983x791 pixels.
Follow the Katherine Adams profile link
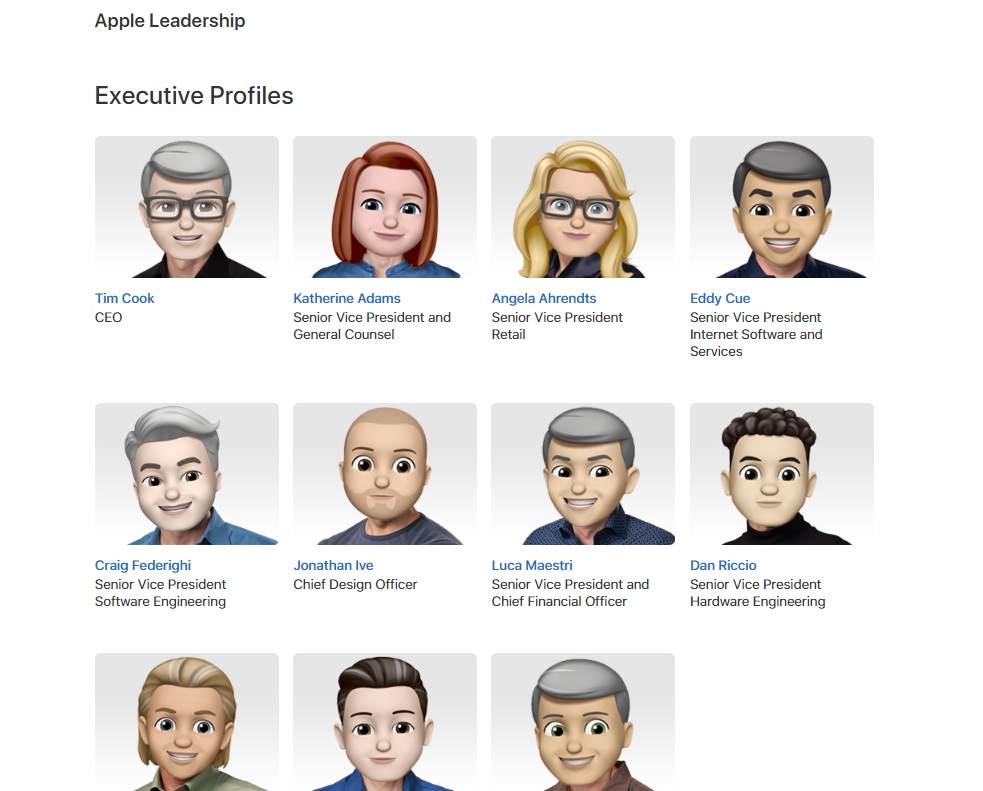click(347, 298)
